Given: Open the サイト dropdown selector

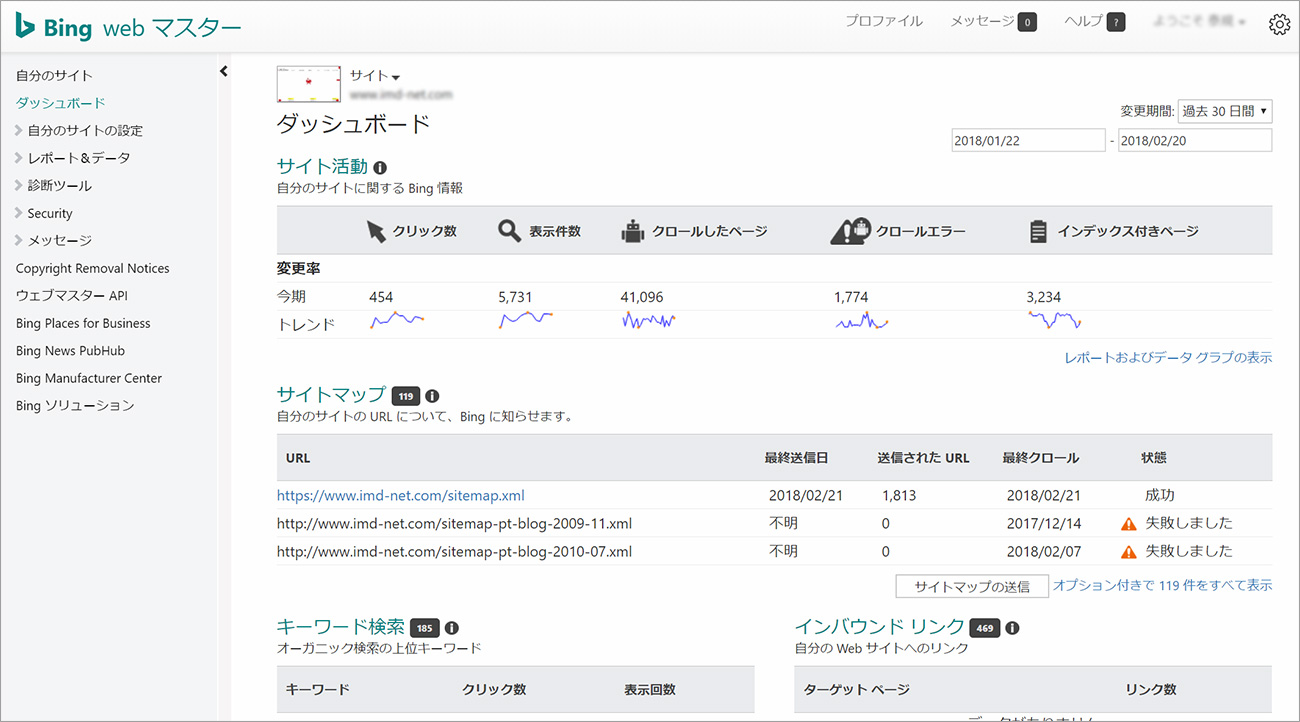Looking at the screenshot, I should (375, 76).
